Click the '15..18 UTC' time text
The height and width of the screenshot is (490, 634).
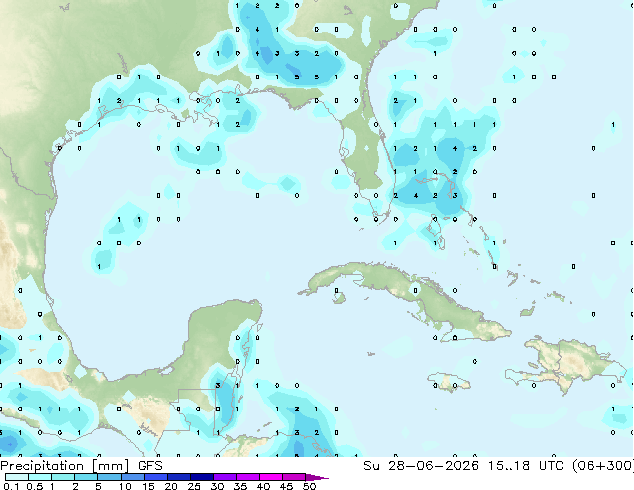tap(526, 466)
